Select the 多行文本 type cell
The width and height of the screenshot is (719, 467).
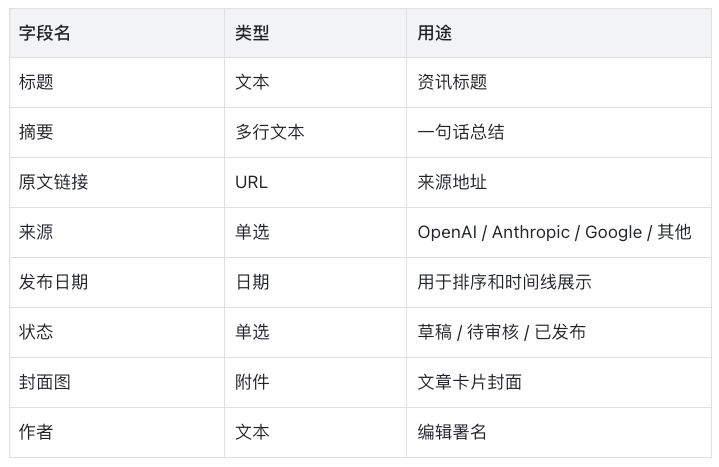tap(315, 133)
